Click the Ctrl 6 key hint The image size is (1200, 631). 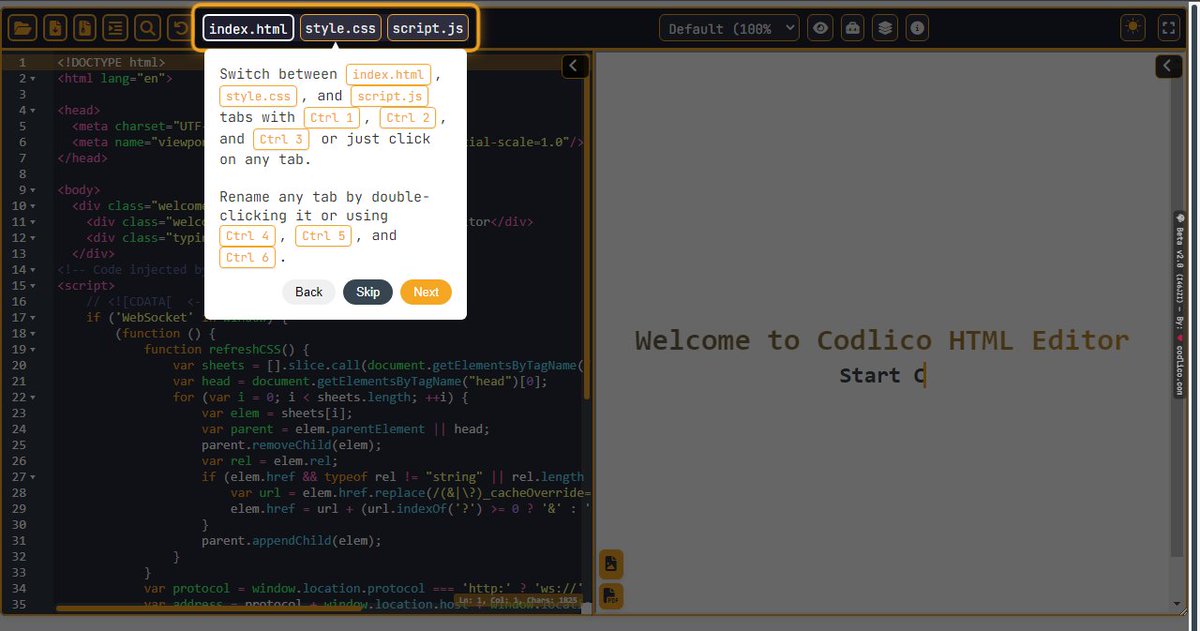tap(247, 258)
